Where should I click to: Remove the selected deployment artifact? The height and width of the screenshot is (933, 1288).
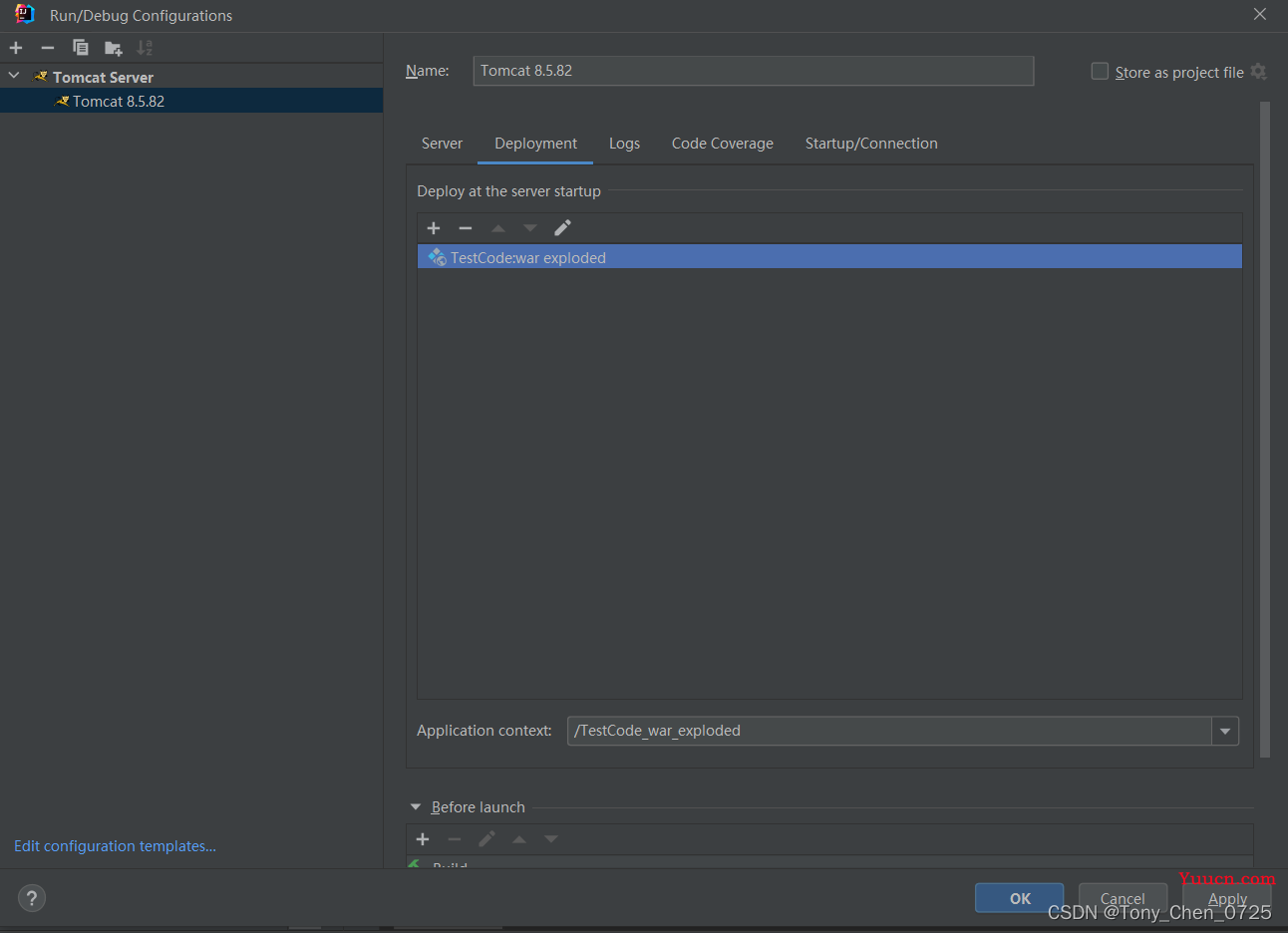click(x=466, y=228)
